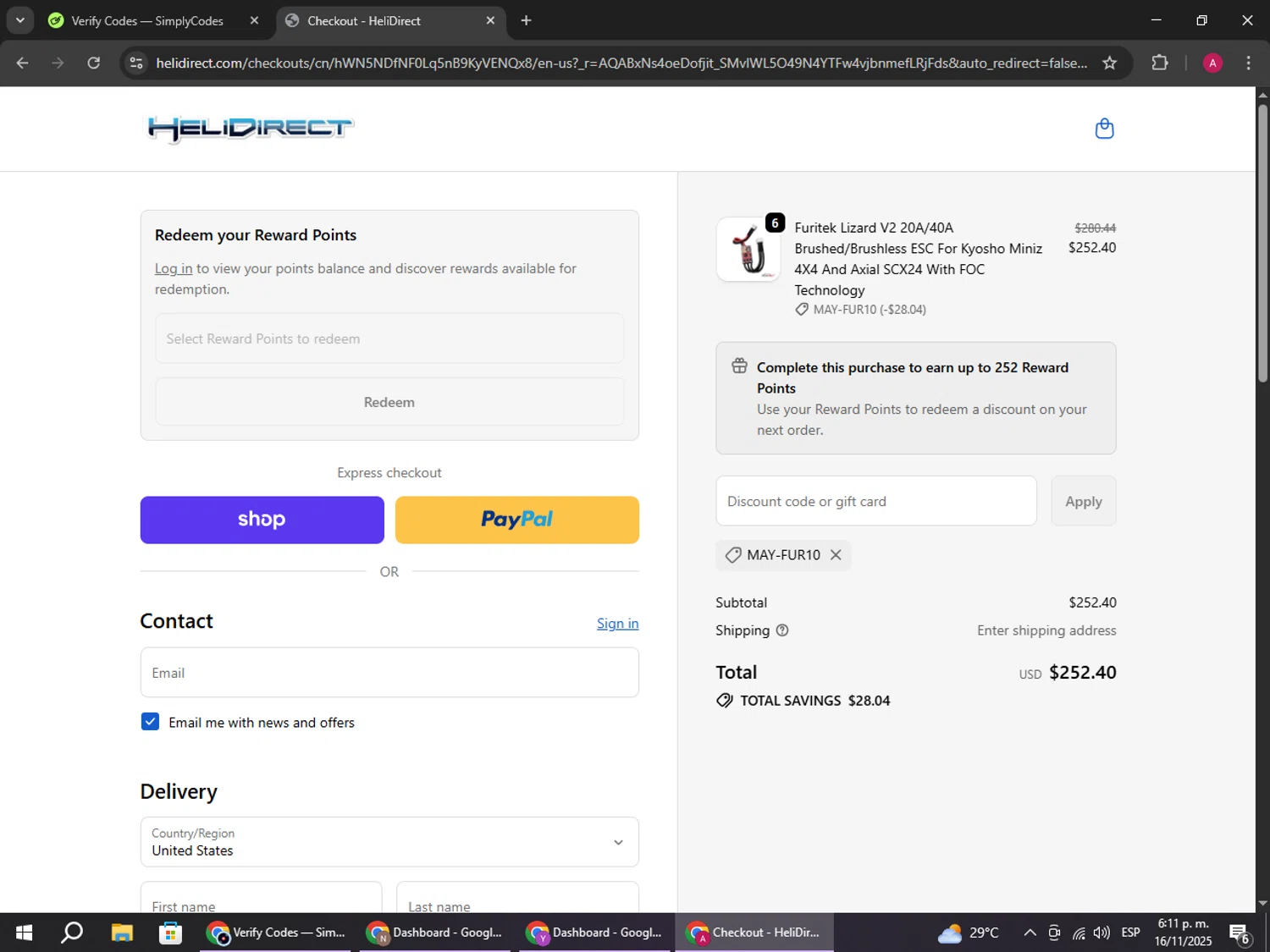This screenshot has width=1270, height=952.
Task: Open File Explorer from the taskbar
Action: pos(122,933)
